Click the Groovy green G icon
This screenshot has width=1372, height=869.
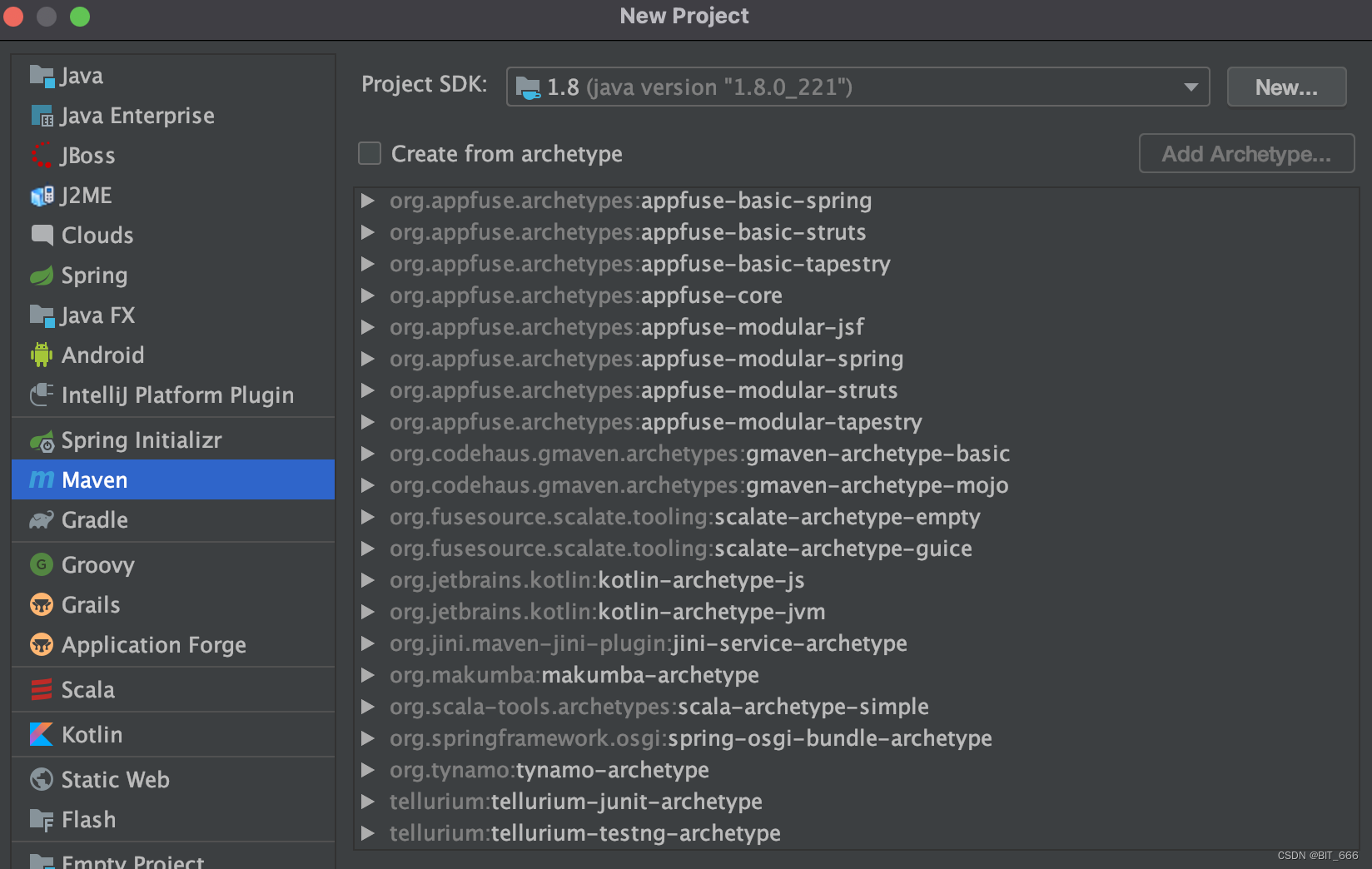42,565
